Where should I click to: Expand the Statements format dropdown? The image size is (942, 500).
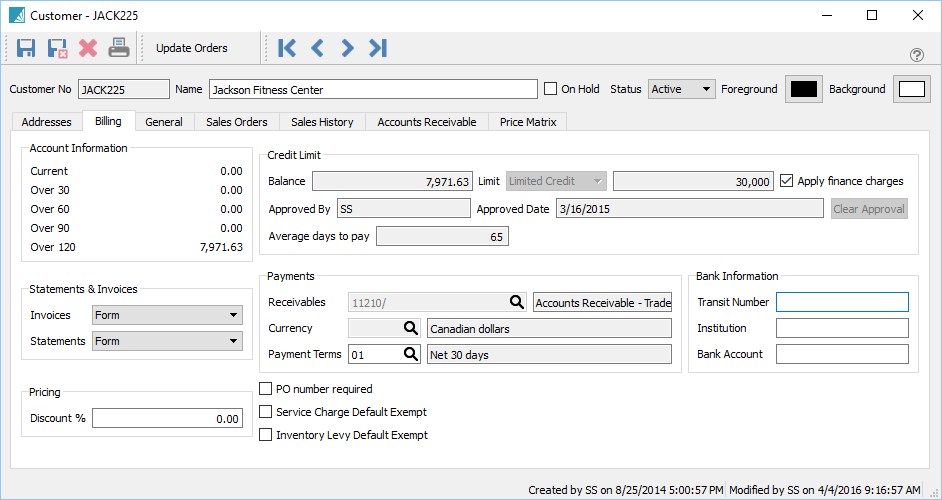point(166,341)
